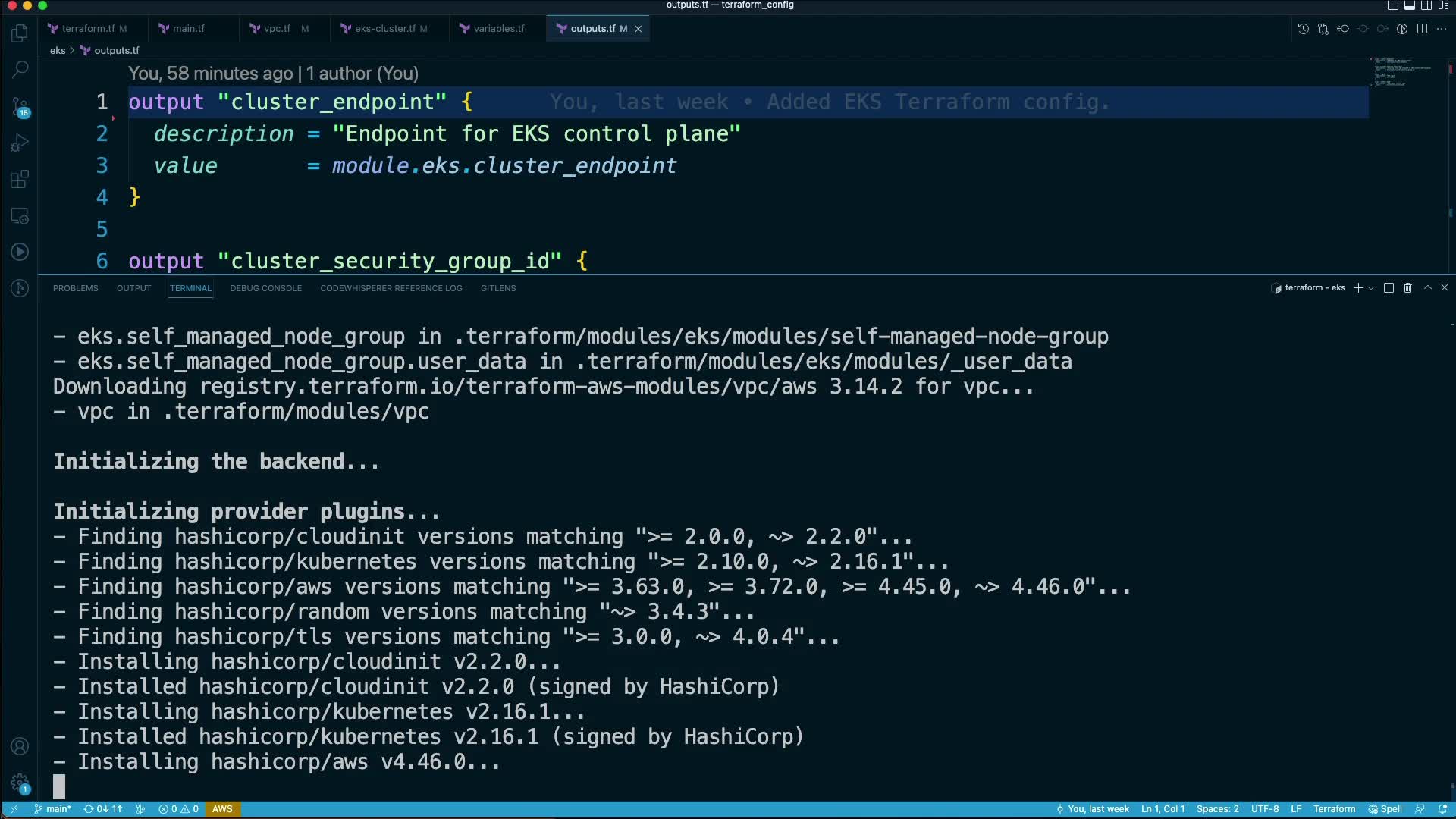The height and width of the screenshot is (819, 1456).
Task: Click the eks breadcrumb folder
Action: point(58,51)
